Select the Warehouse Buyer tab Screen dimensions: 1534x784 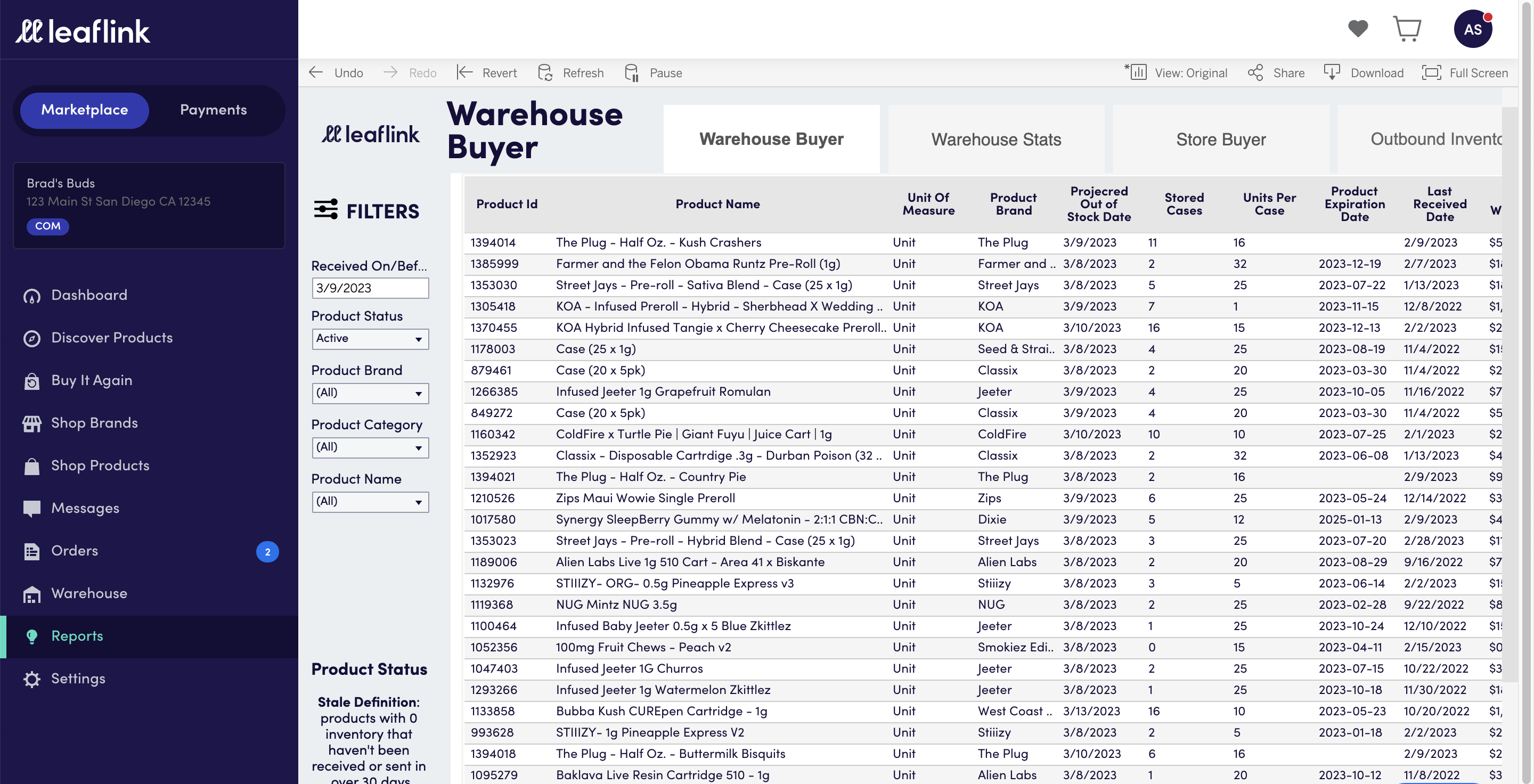(771, 140)
